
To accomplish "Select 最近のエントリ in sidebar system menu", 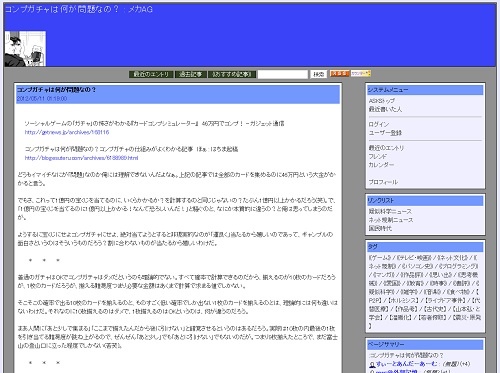I will (386, 148).
